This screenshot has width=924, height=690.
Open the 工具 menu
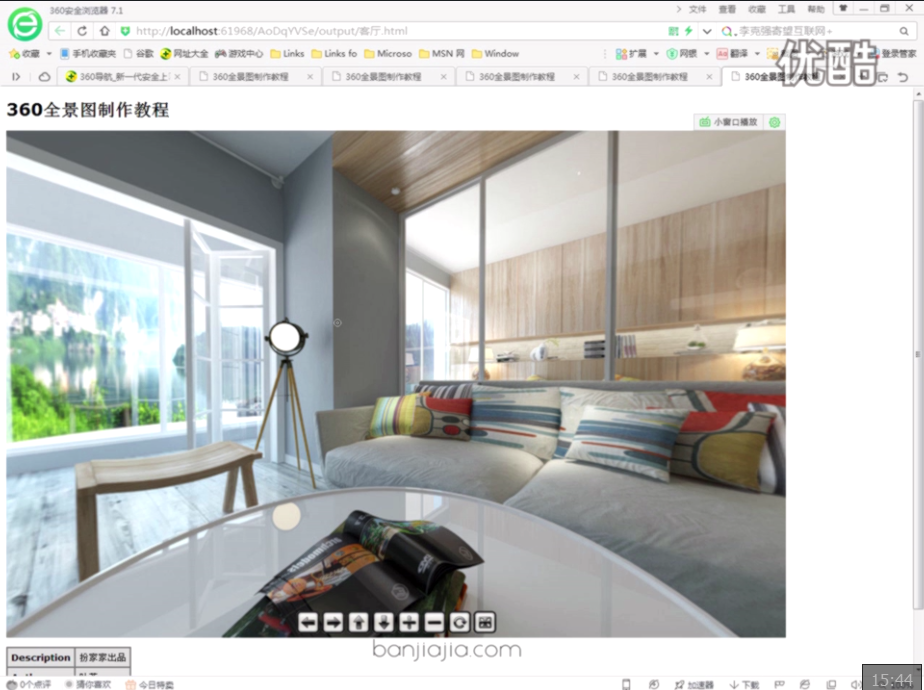[786, 9]
